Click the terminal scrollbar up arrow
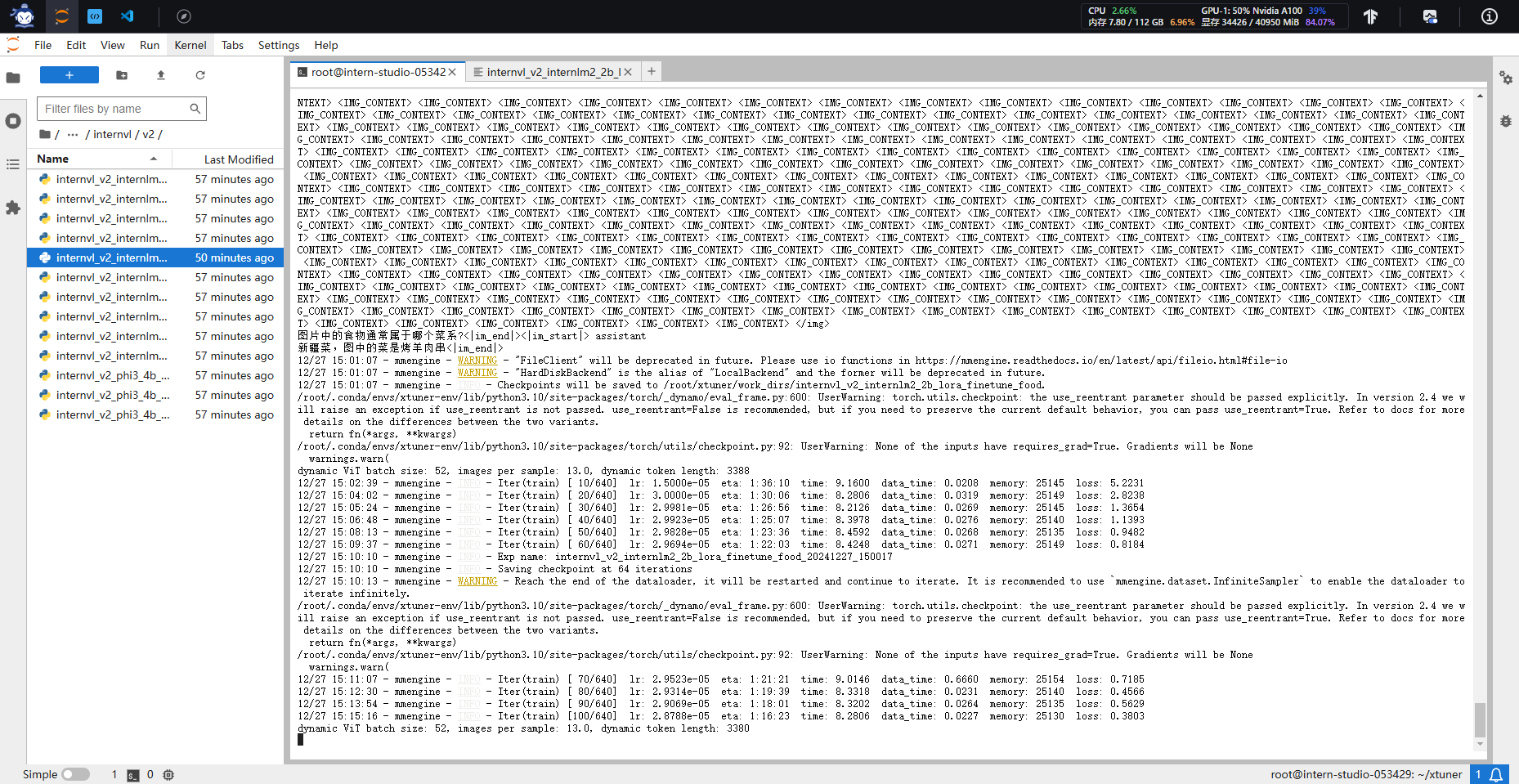Image resolution: width=1519 pixels, height=784 pixels. pos(1480,96)
